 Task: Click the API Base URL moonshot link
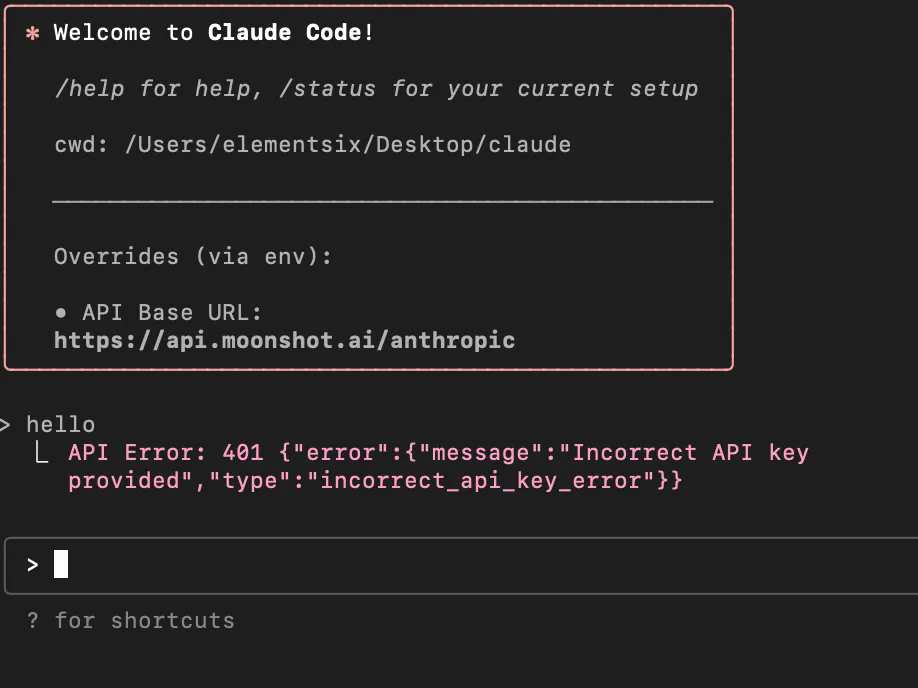pyautogui.click(x=285, y=341)
